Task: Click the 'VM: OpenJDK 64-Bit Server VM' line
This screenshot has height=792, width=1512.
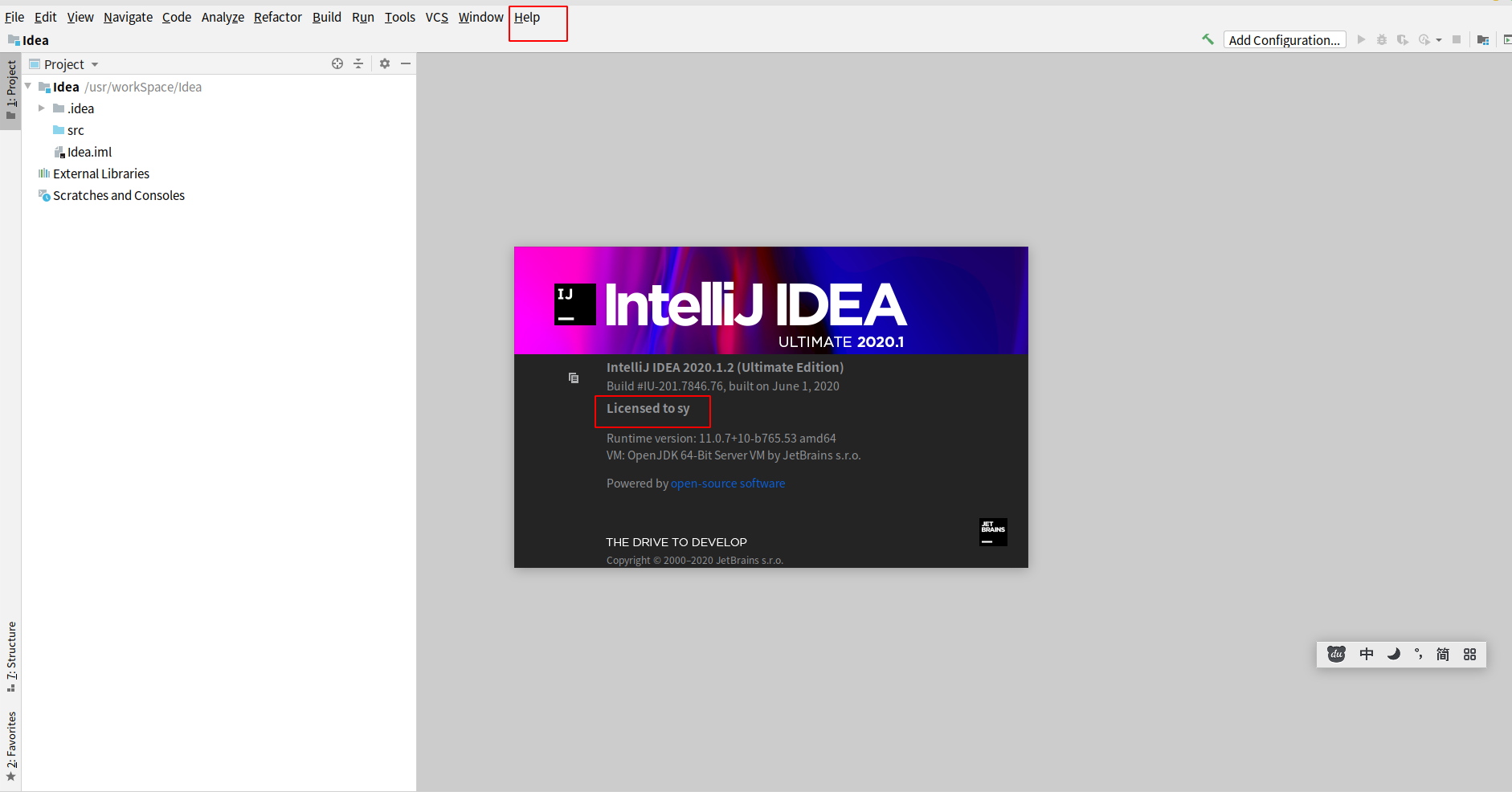Action: pos(734,455)
